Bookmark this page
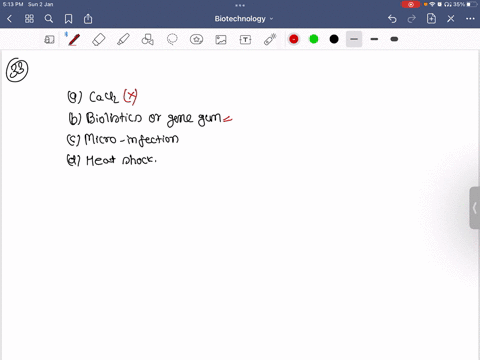Screen dimensions: 480x360 68,19
